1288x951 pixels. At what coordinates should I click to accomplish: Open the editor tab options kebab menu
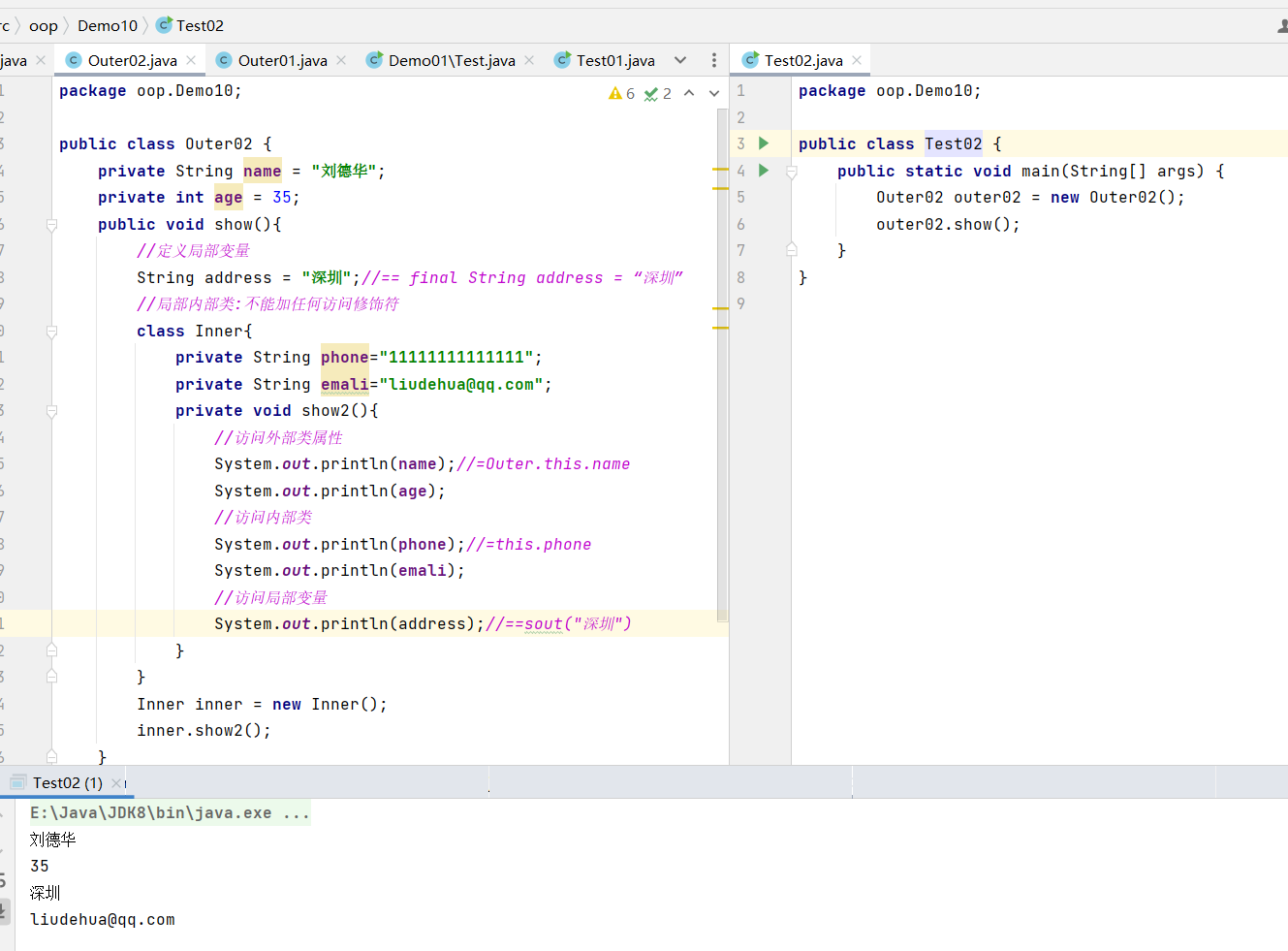714,60
